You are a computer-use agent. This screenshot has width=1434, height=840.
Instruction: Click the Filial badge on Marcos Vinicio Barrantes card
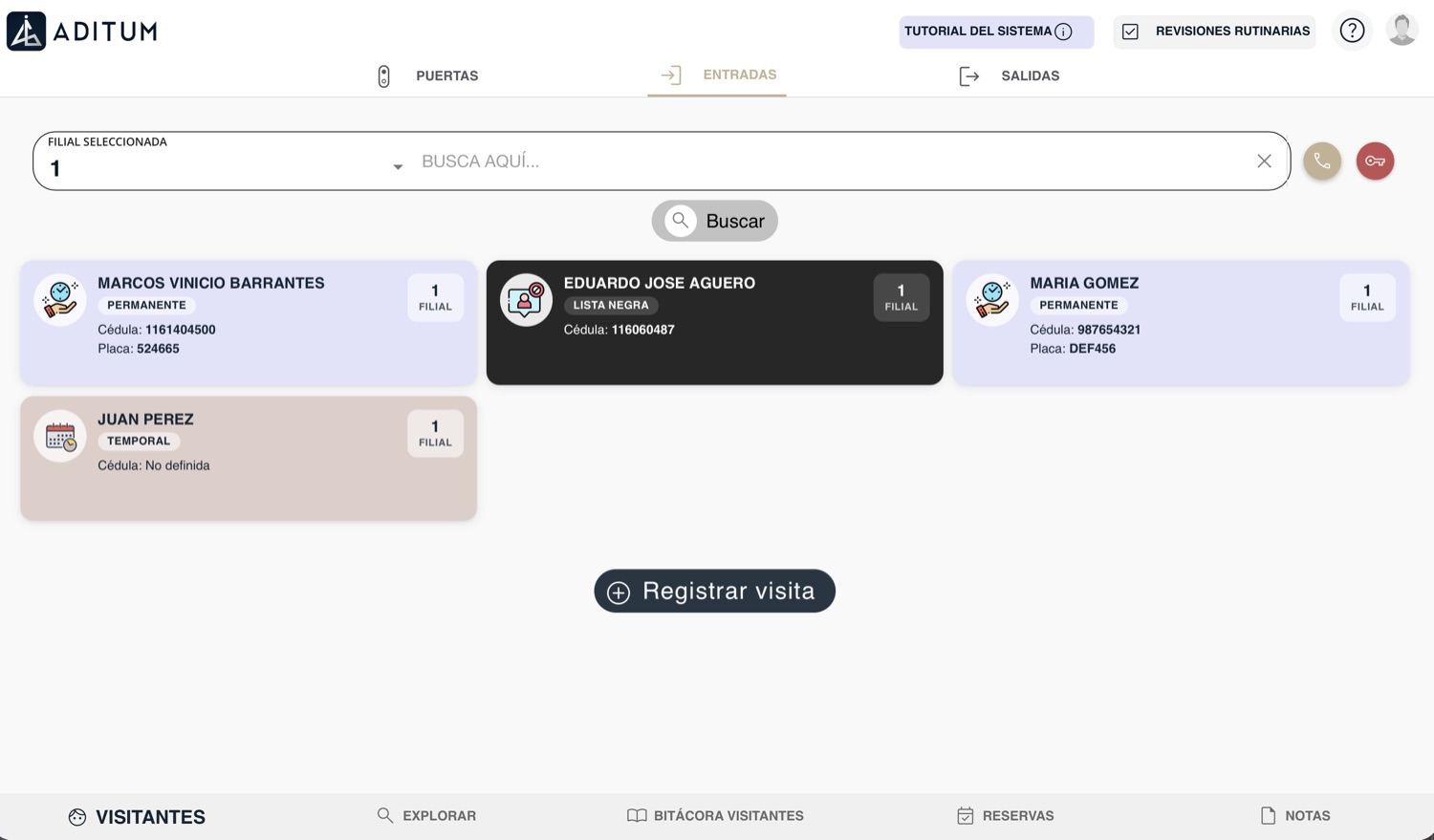tap(435, 298)
